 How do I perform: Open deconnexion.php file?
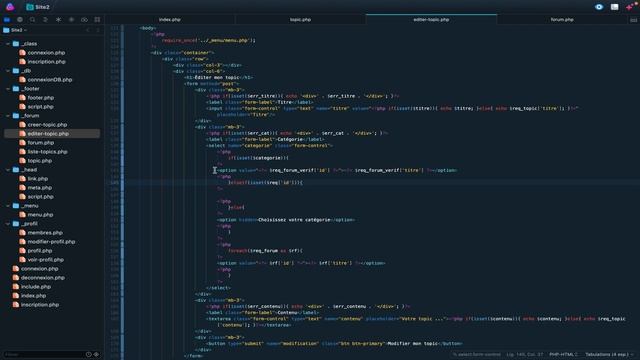42,278
